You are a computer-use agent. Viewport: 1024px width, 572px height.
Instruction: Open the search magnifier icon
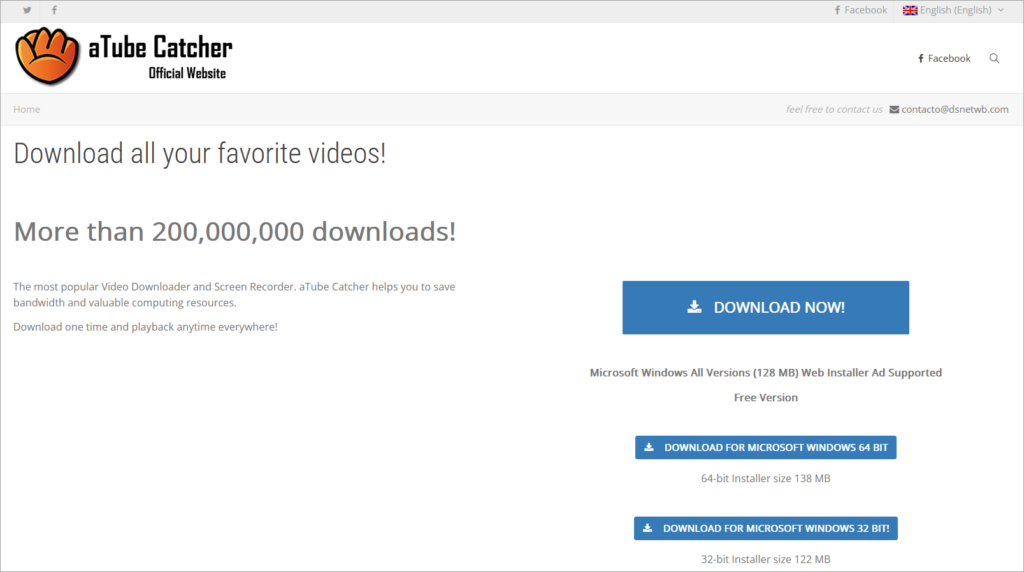tap(994, 58)
